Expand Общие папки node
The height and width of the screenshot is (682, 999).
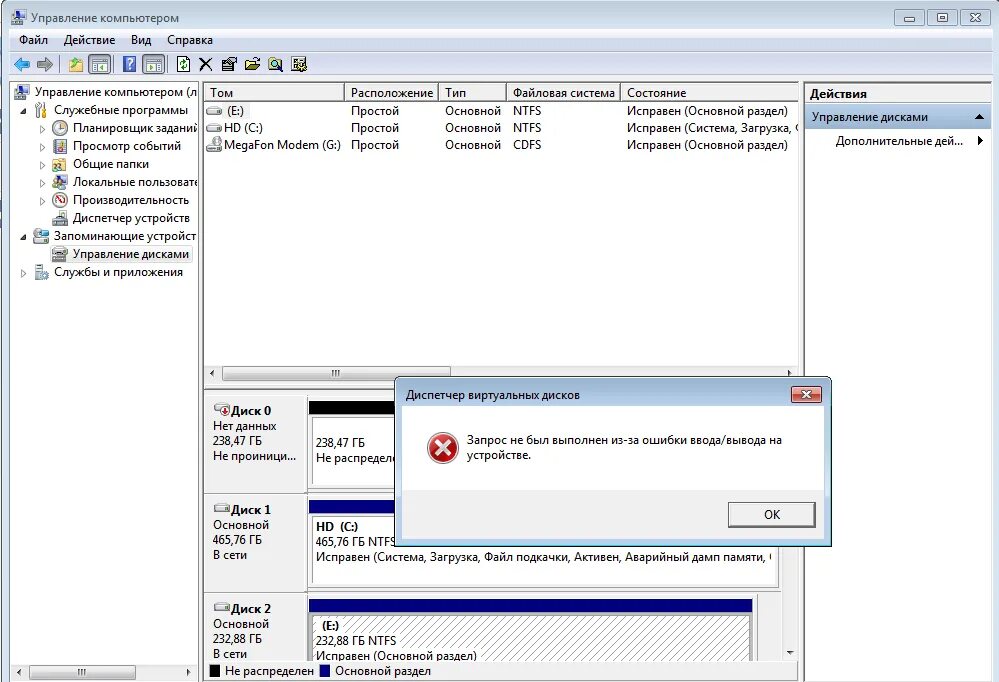coord(42,165)
